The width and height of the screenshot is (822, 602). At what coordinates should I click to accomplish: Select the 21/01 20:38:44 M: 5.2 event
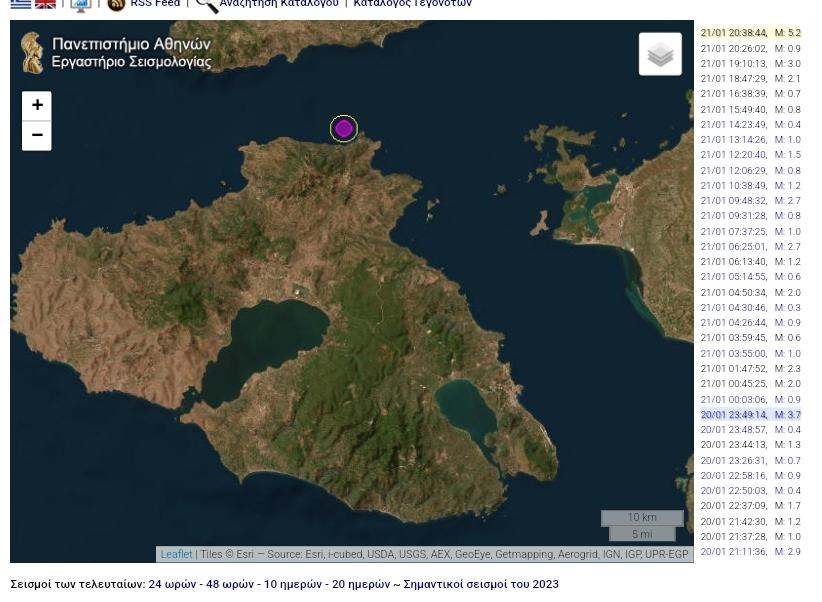750,33
